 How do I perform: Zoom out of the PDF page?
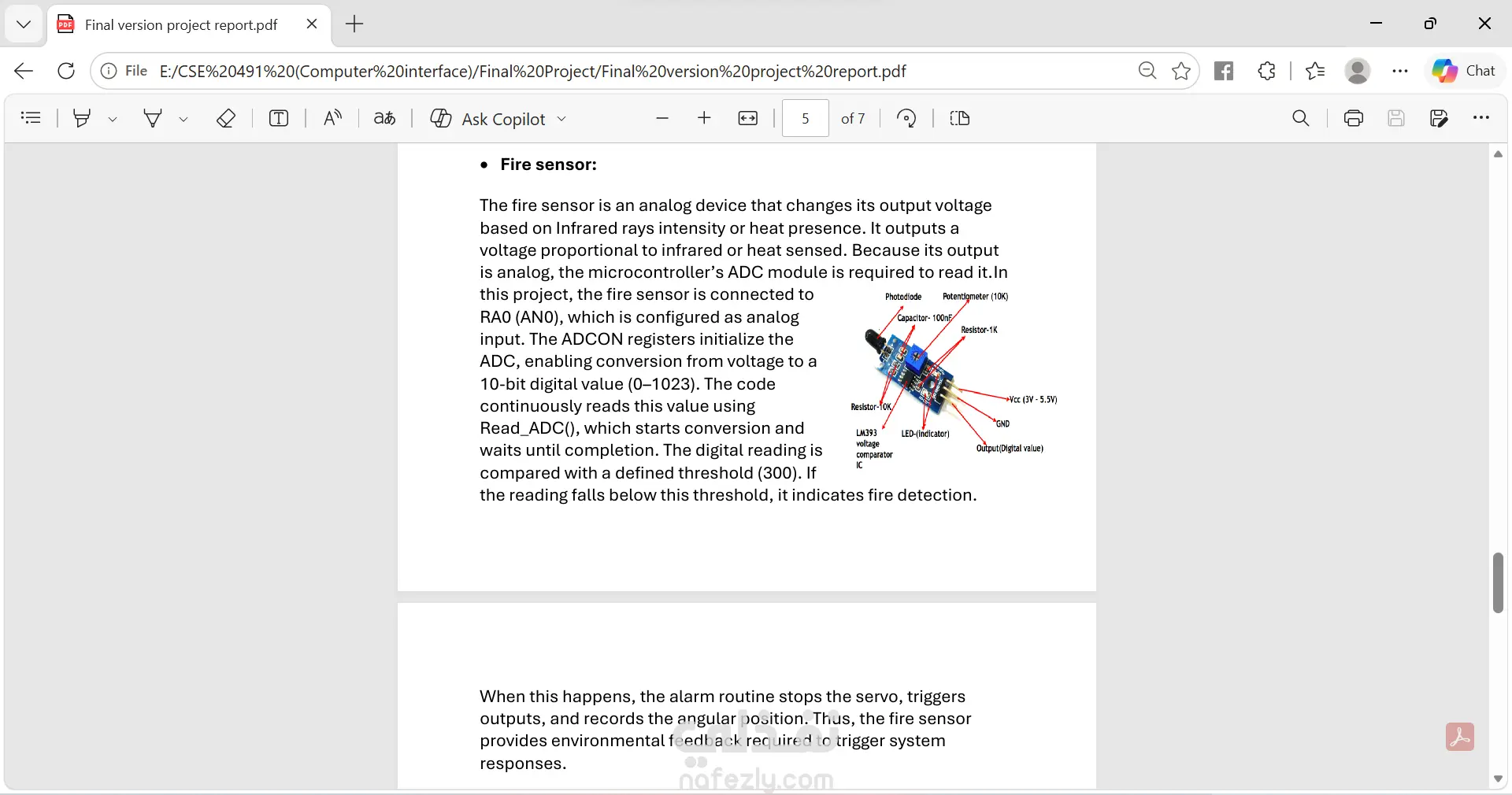[x=661, y=118]
